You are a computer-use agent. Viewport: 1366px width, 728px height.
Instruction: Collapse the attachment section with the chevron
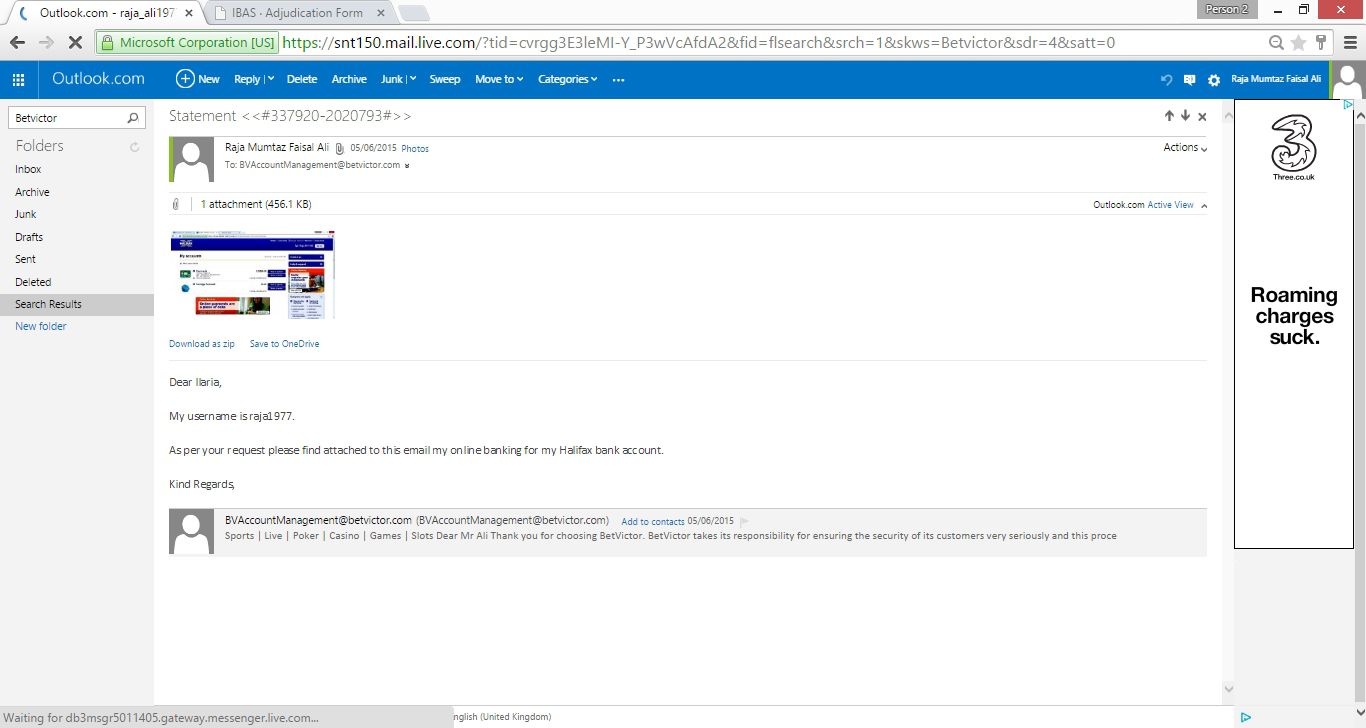[x=1204, y=205]
